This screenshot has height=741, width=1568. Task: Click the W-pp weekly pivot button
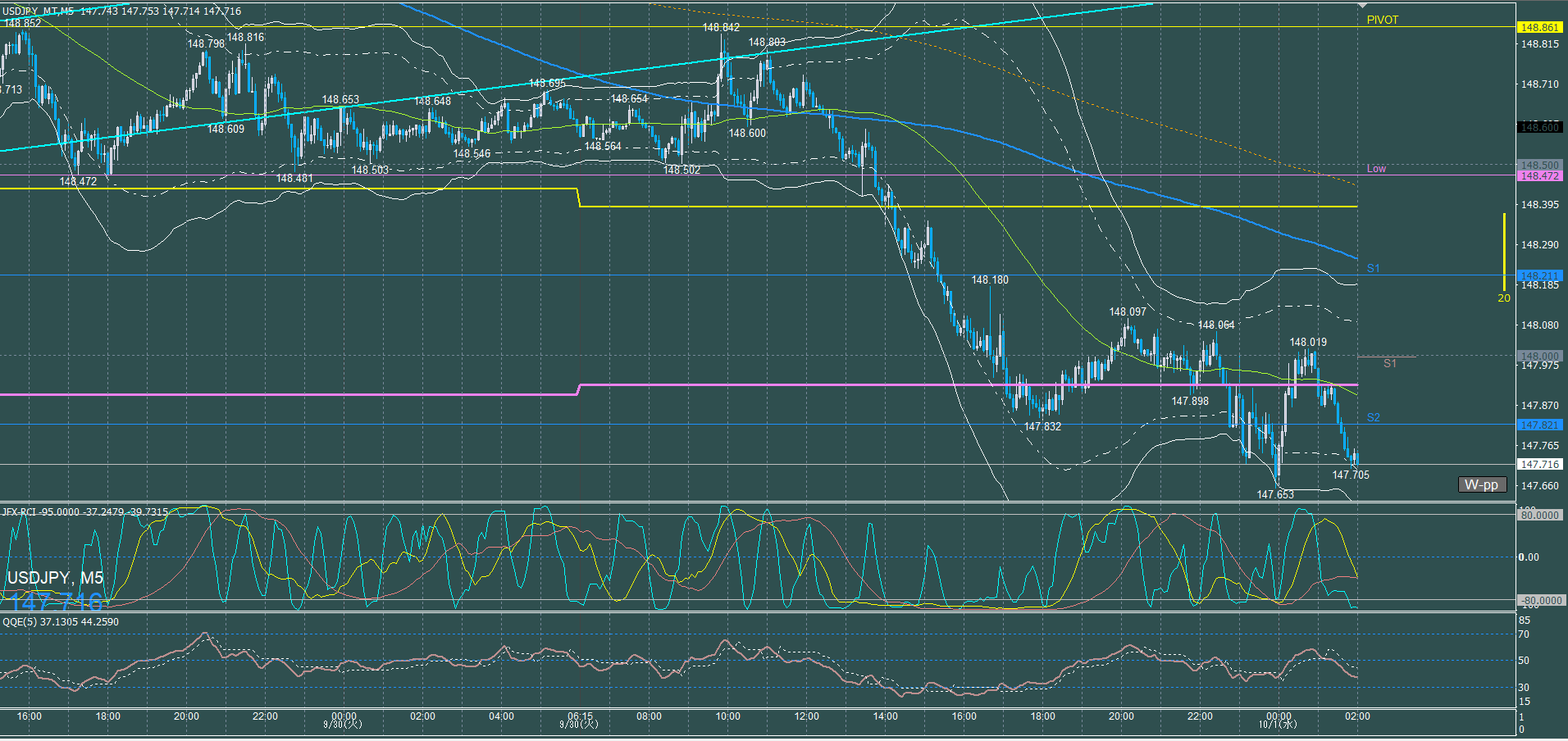1481,484
